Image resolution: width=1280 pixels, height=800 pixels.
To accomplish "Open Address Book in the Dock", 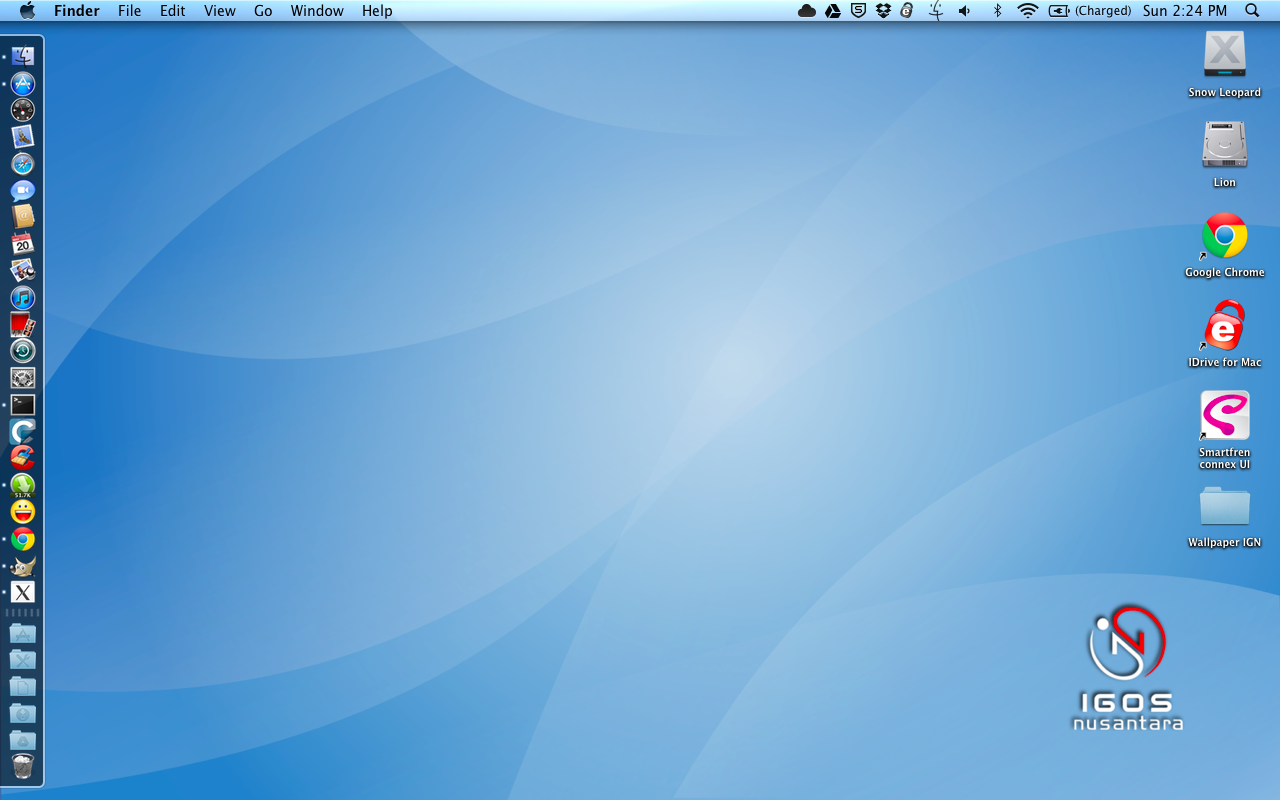I will click(x=23, y=217).
